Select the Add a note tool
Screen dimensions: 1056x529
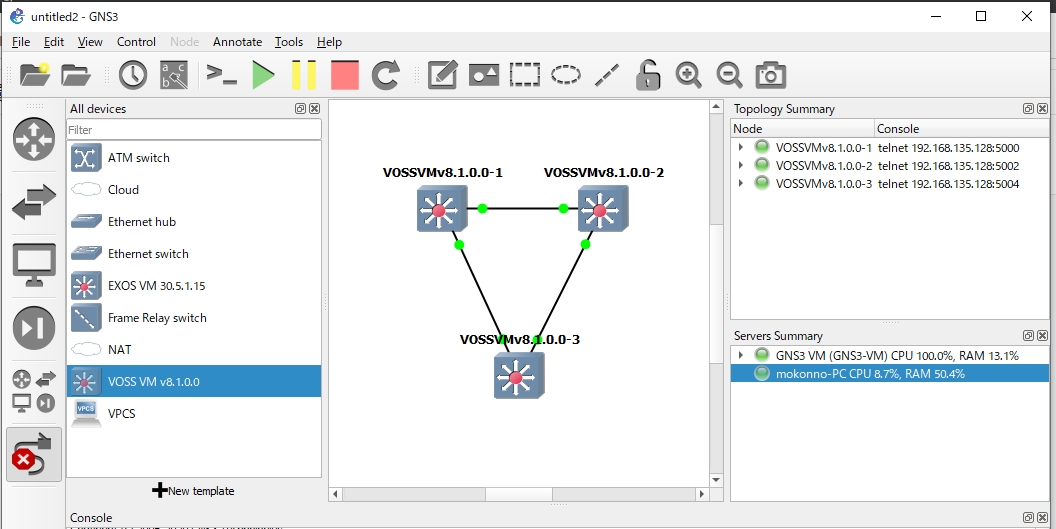[442, 75]
